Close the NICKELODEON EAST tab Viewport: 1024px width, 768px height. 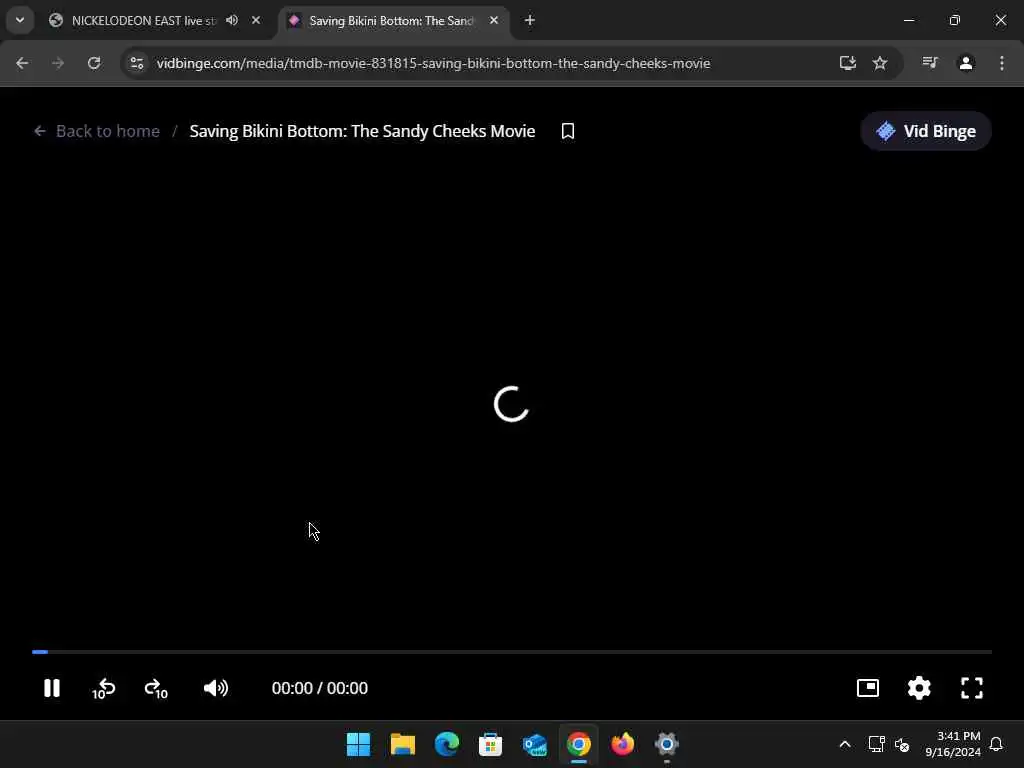pyautogui.click(x=256, y=20)
